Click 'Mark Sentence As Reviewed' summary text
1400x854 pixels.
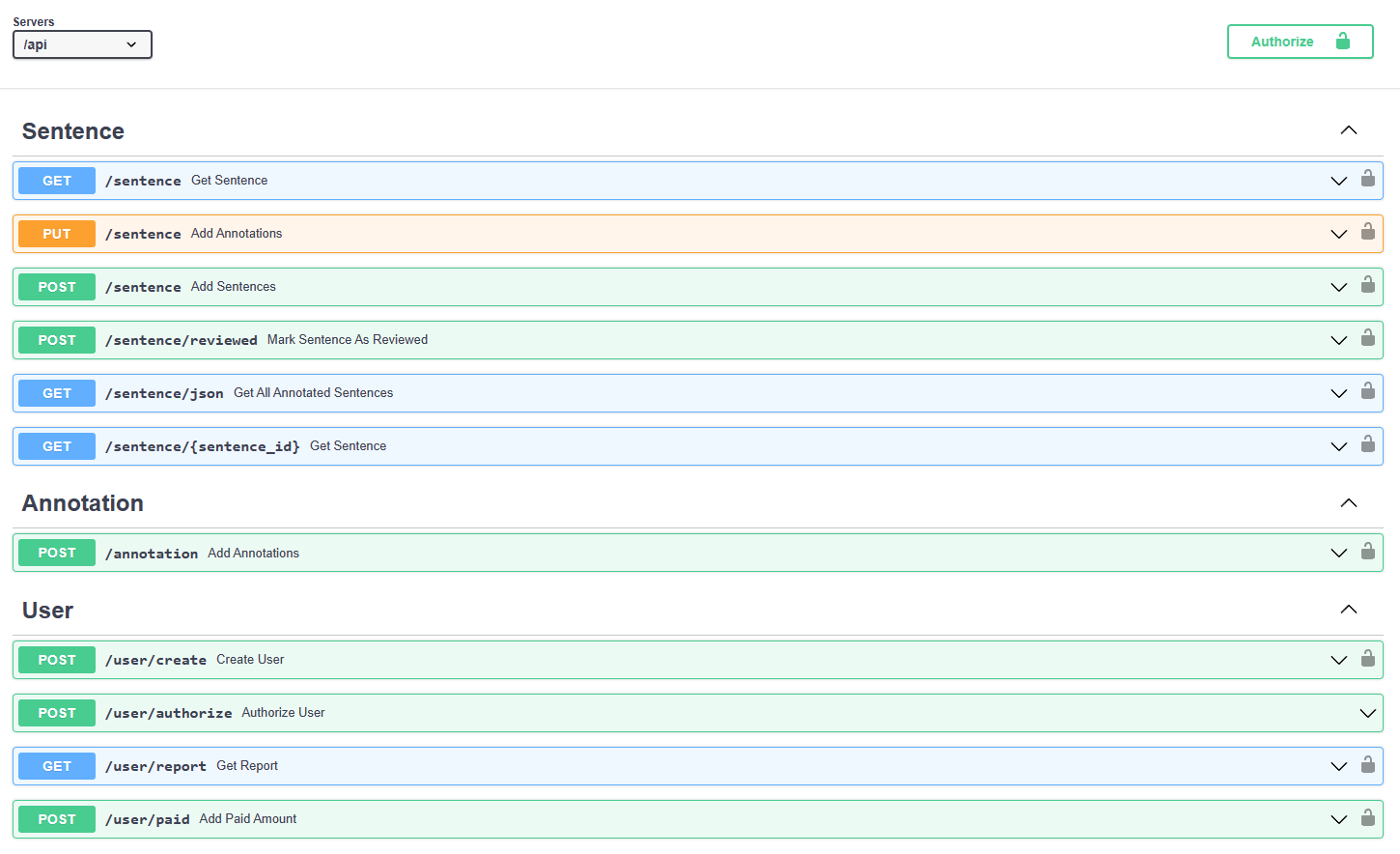click(348, 340)
